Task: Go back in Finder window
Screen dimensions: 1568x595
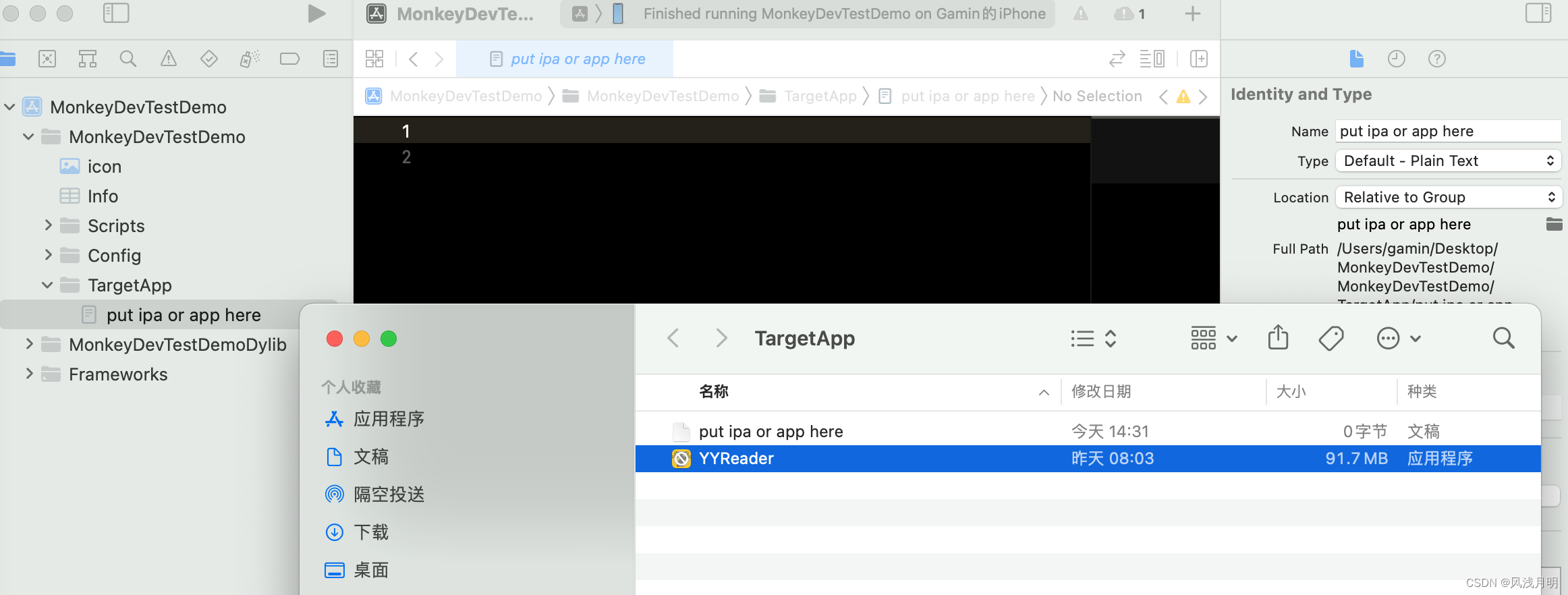Action: [673, 338]
